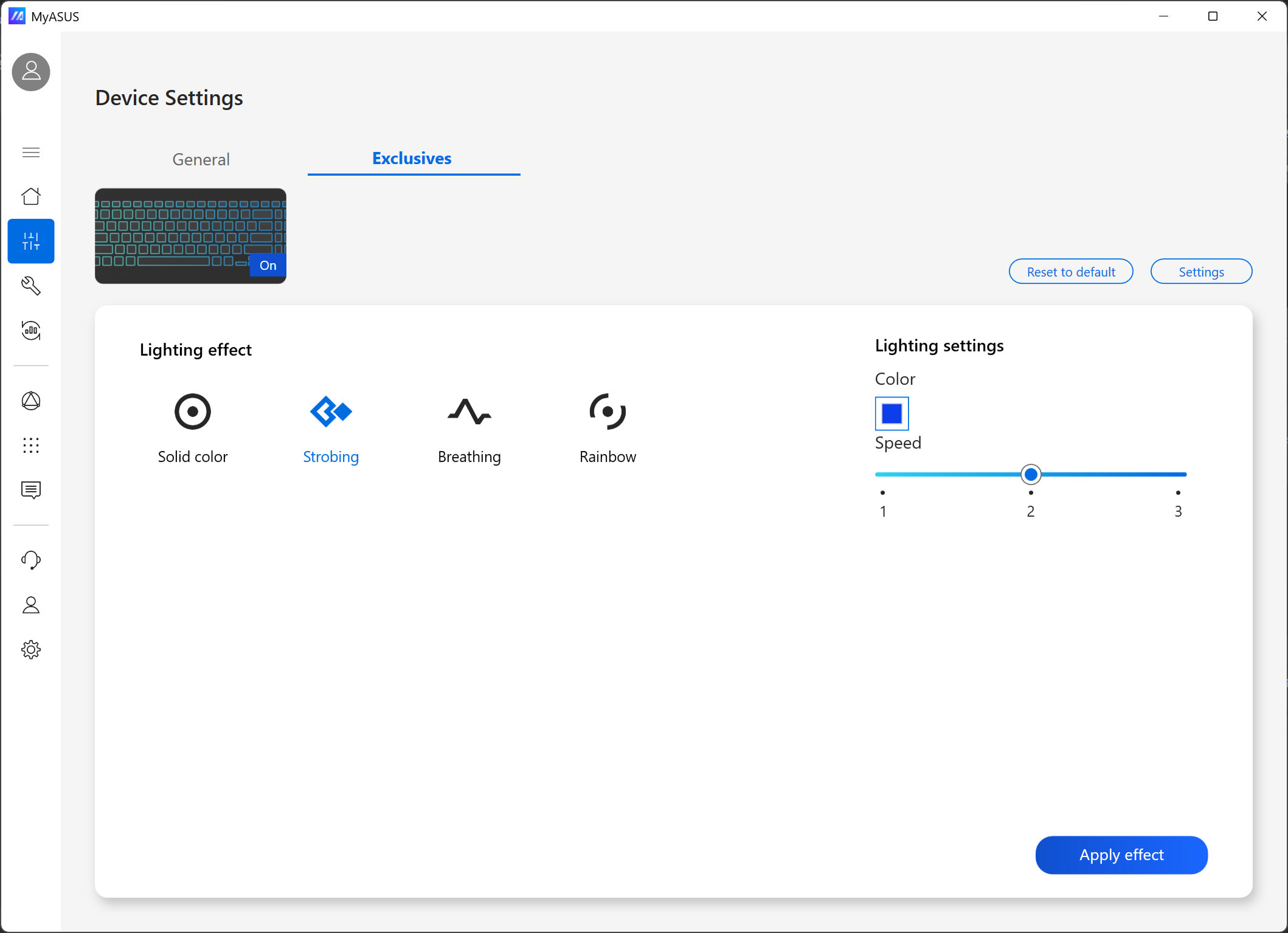Switch to the Exclusives tab
Screen dimensions: 1288x933
pos(413,158)
